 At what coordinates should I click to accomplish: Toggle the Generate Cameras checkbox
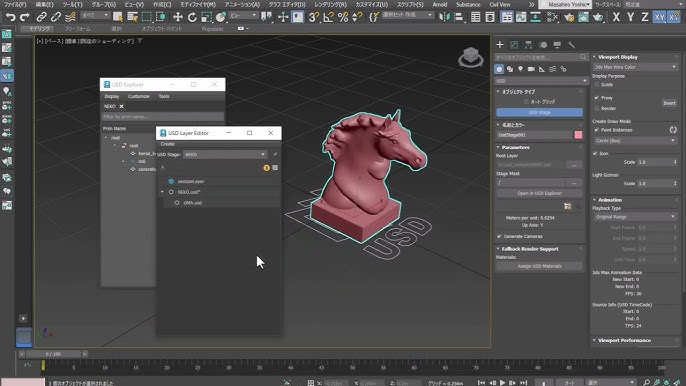pyautogui.click(x=499, y=236)
